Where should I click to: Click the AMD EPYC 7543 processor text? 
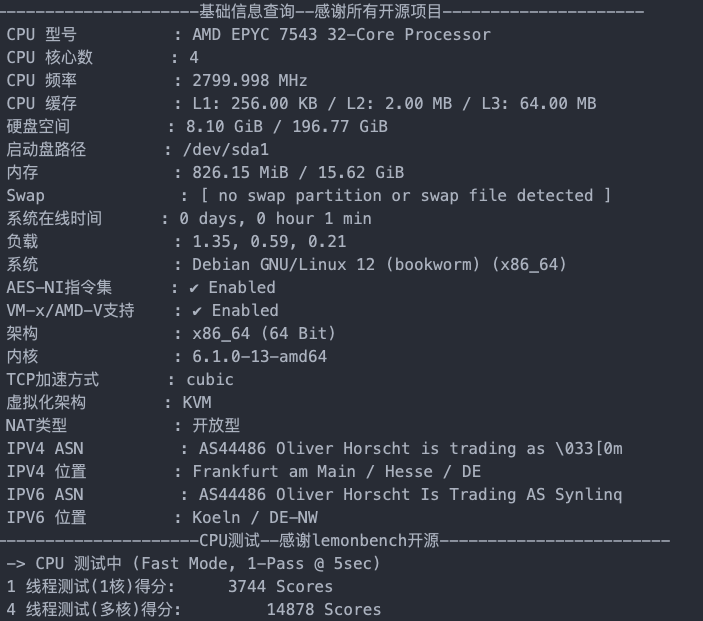[x=341, y=35]
